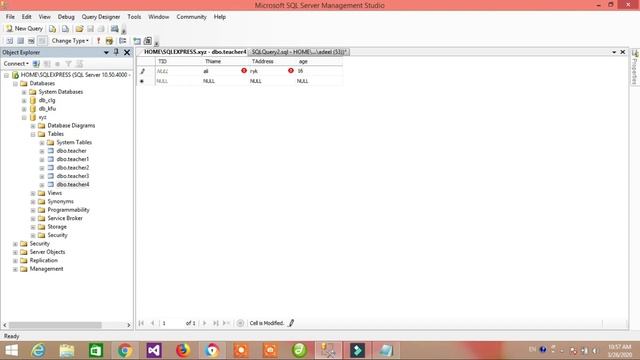Click the Open File folder icon
Viewport: 640px width, 360px height.
pos(79,29)
